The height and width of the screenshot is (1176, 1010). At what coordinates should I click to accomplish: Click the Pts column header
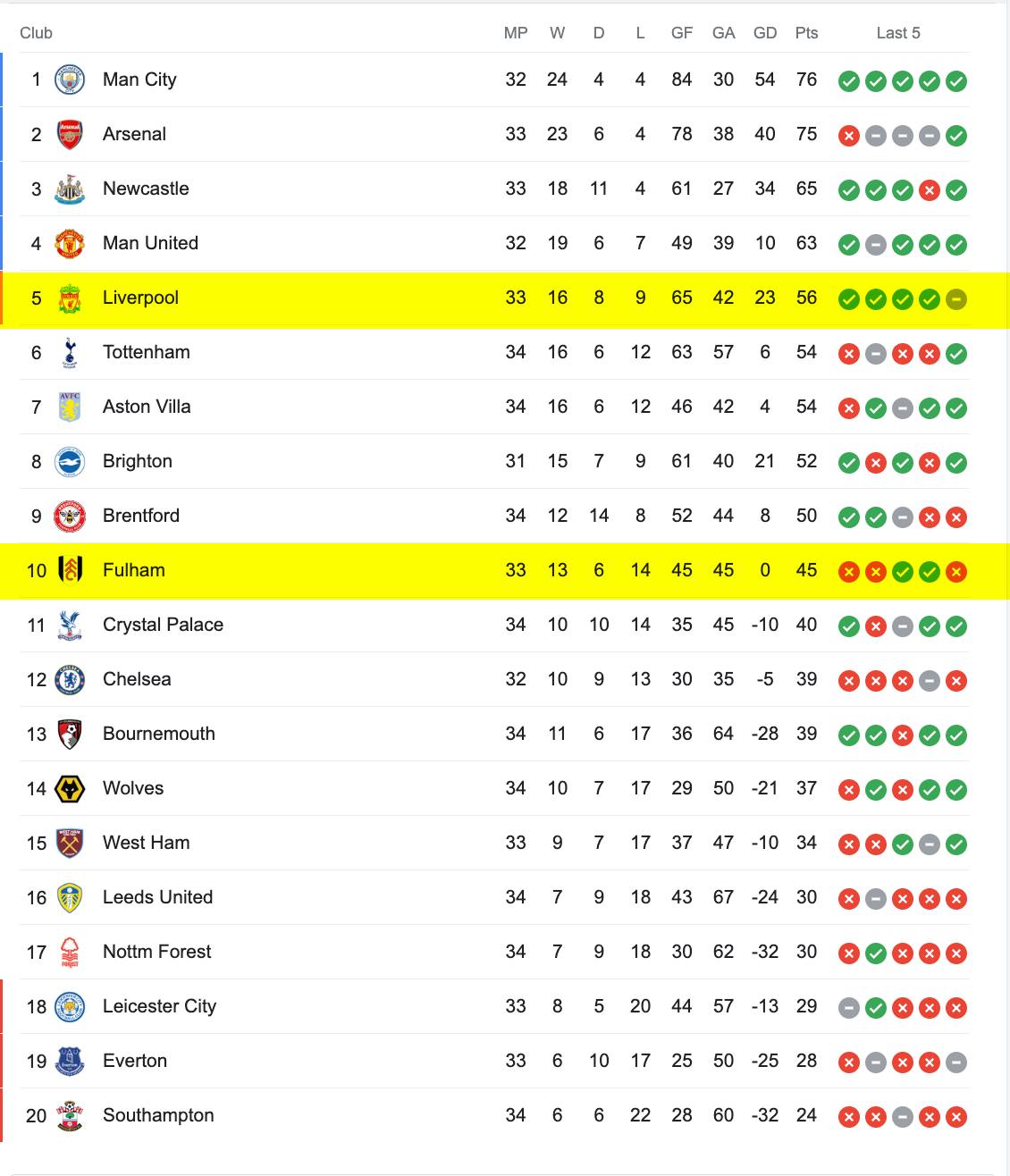[x=806, y=33]
